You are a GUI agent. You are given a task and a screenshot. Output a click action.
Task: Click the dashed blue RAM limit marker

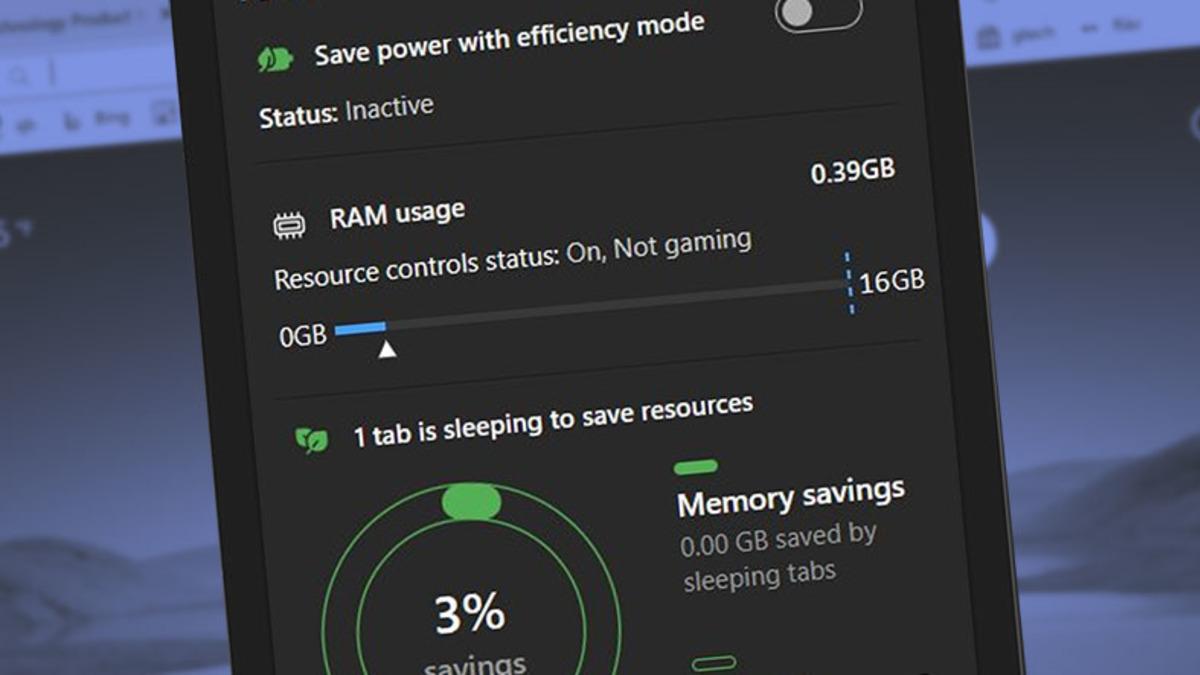tap(849, 283)
